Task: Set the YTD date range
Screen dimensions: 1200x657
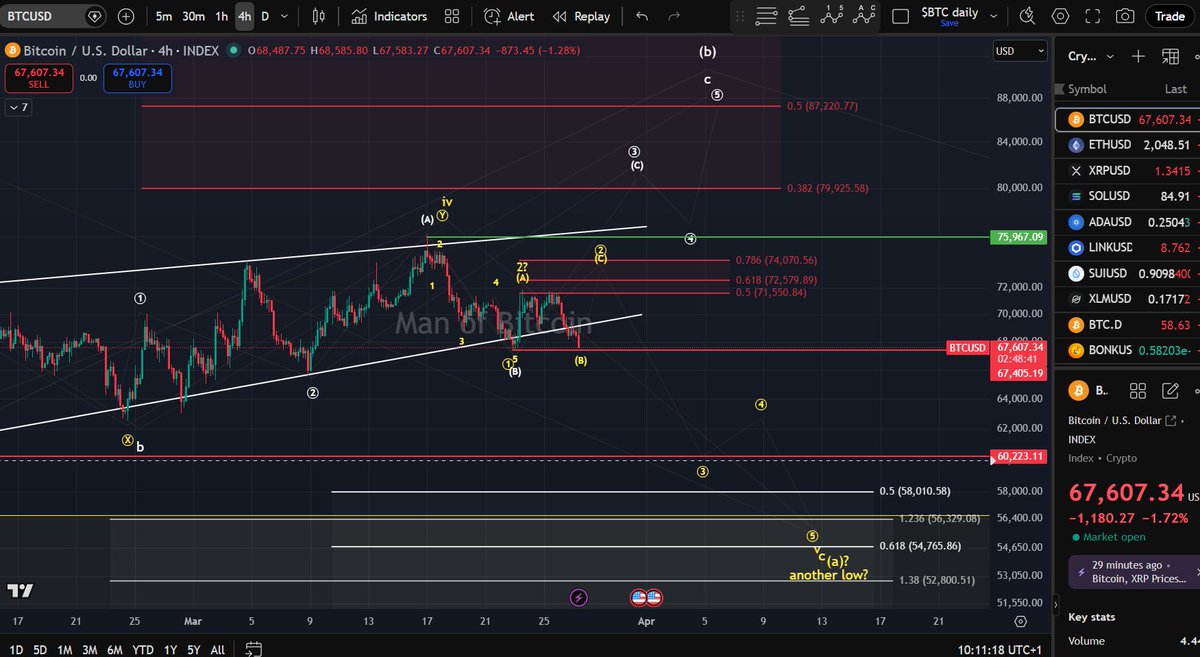Action: click(142, 649)
